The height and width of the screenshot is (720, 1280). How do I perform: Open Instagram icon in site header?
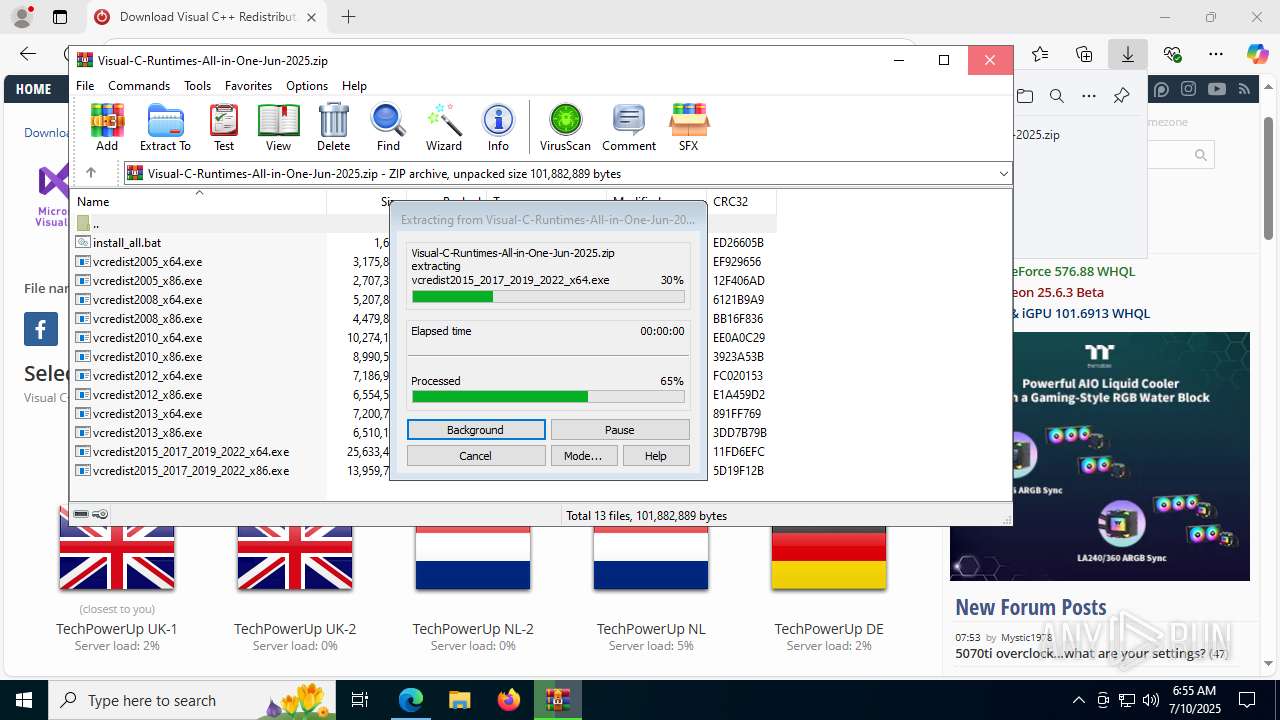(x=1188, y=89)
